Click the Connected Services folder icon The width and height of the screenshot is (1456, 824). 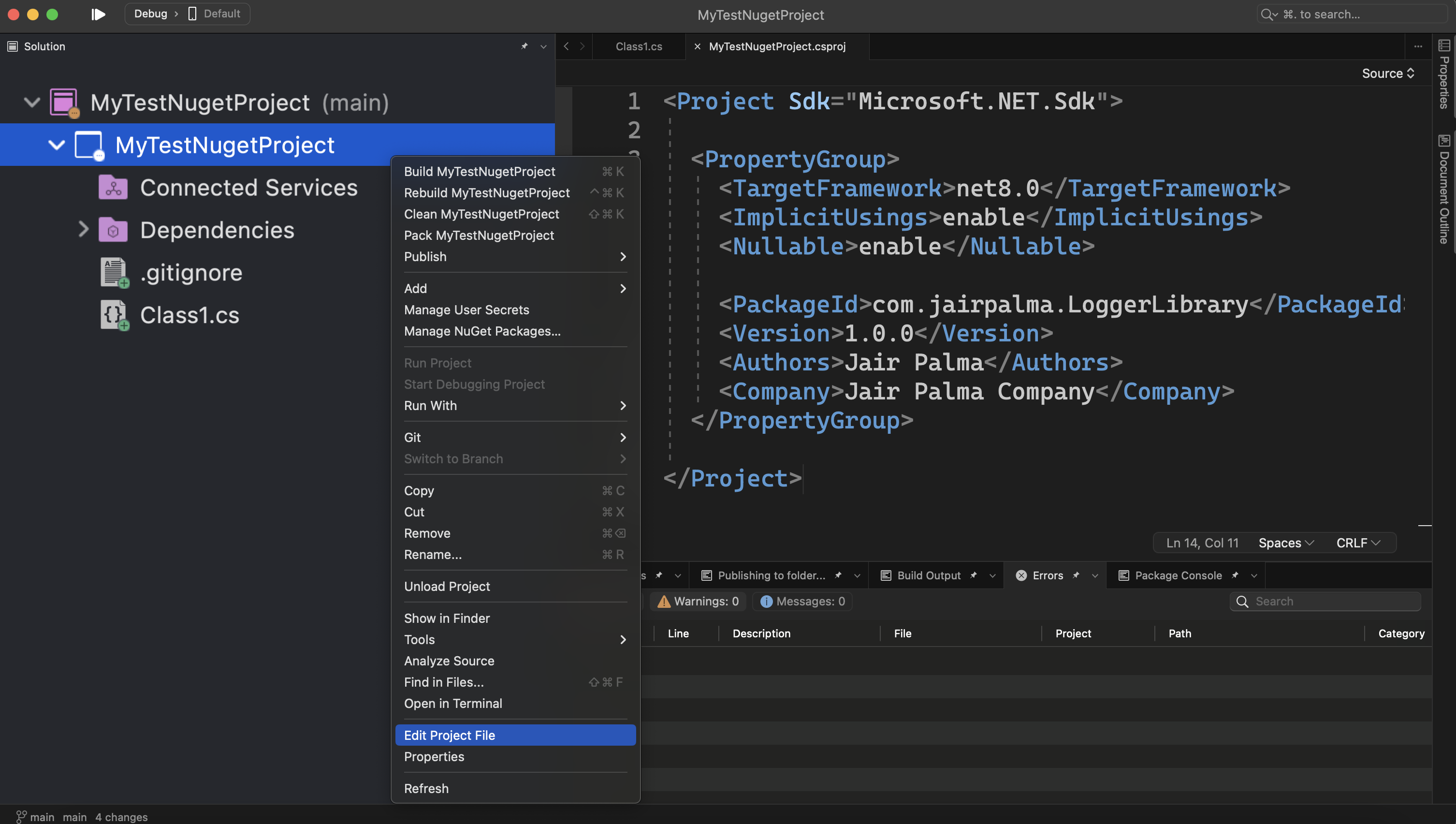point(113,188)
